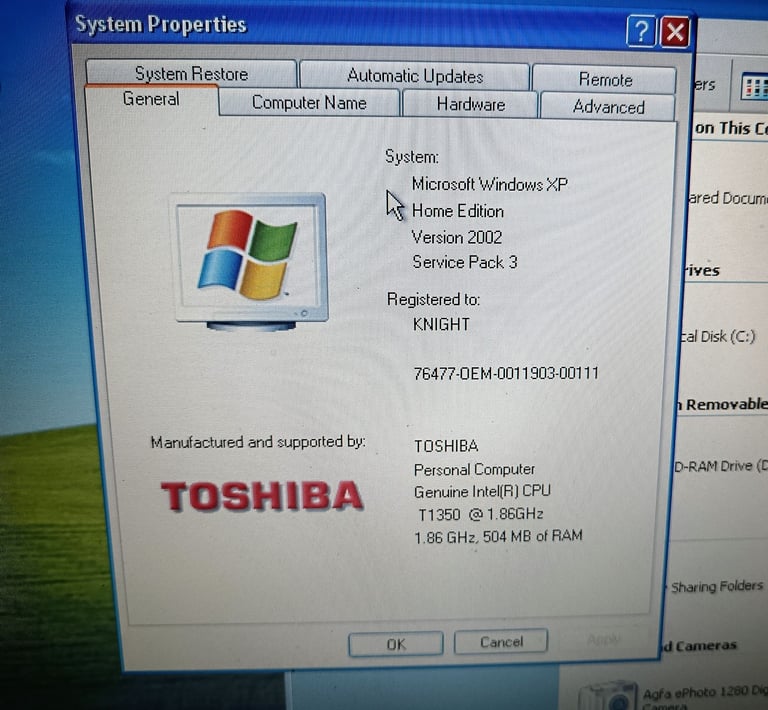Click the Service Pack 3 line
This screenshot has height=710, width=768.
tap(465, 262)
